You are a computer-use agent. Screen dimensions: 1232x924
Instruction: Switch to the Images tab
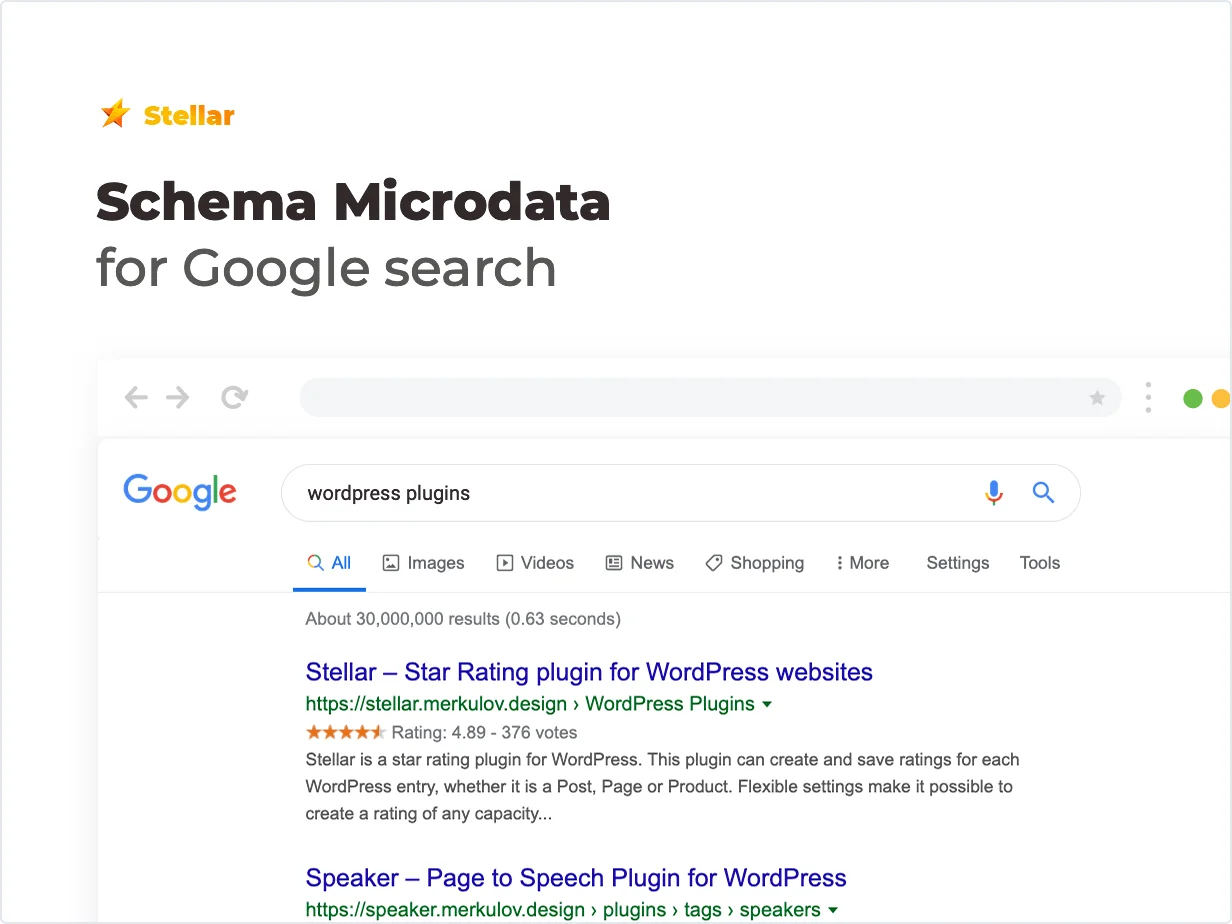coord(424,563)
